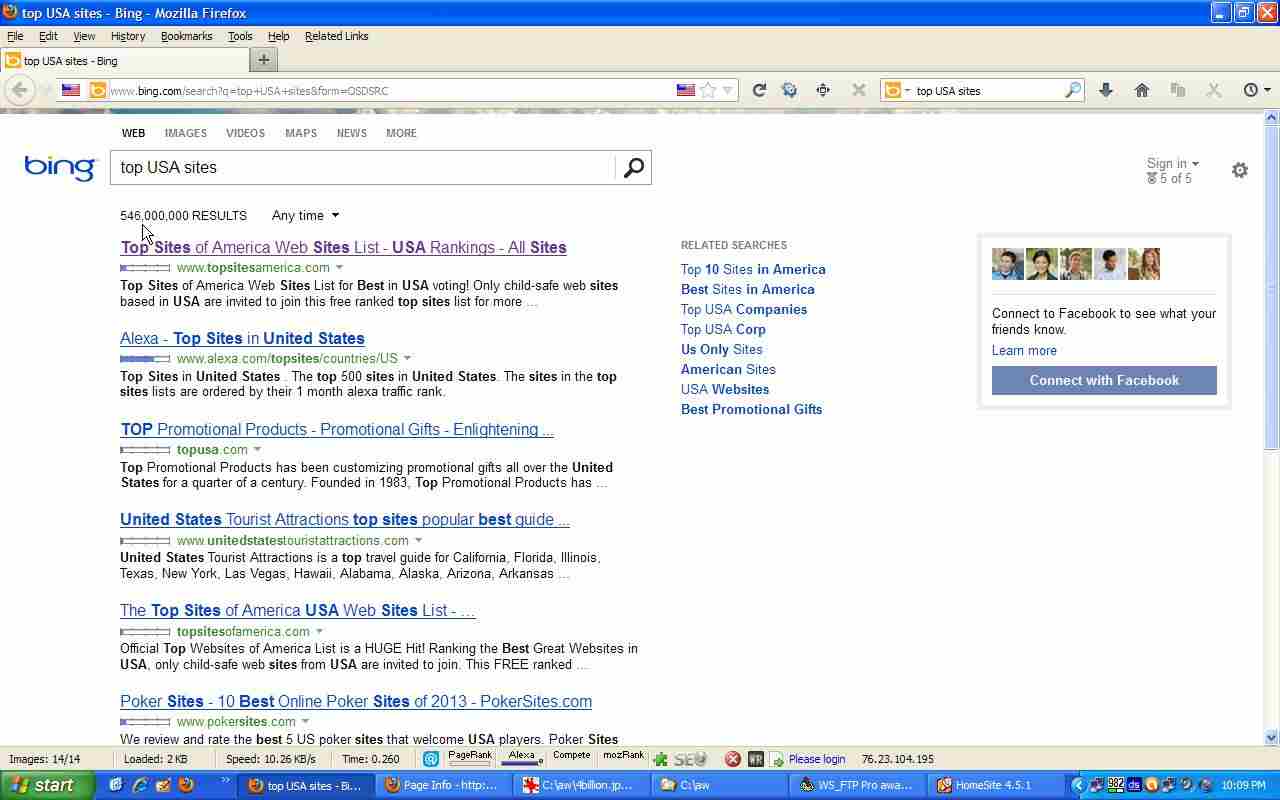
Task: Open the Any time filter dropdown
Action: (305, 215)
